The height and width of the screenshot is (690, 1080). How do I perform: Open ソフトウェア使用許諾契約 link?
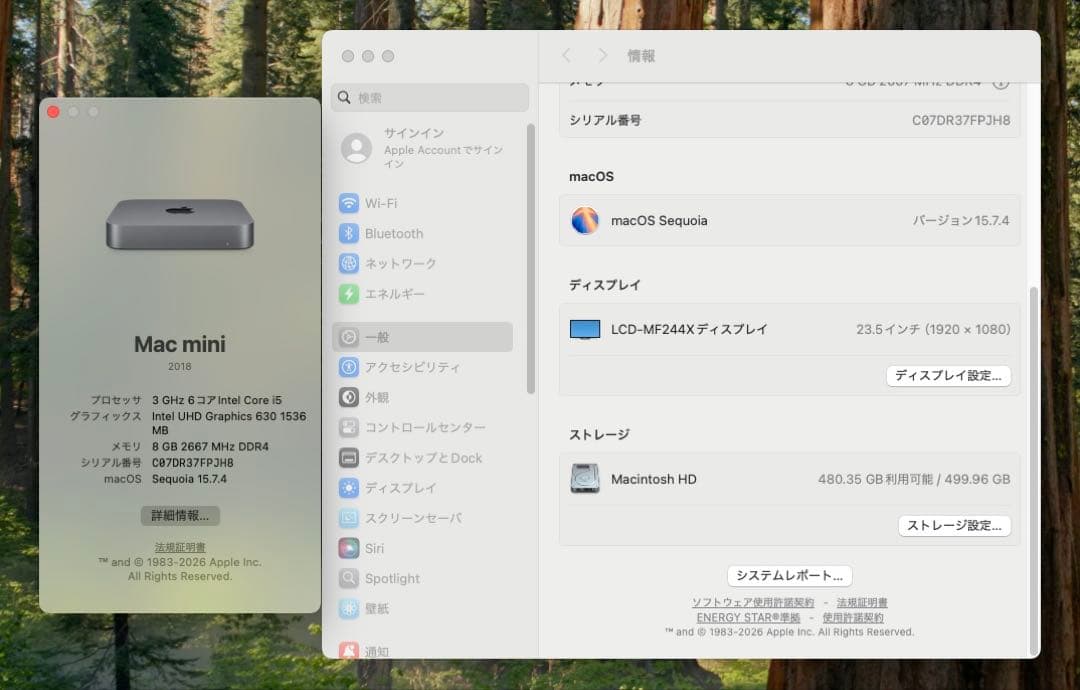pos(753,603)
